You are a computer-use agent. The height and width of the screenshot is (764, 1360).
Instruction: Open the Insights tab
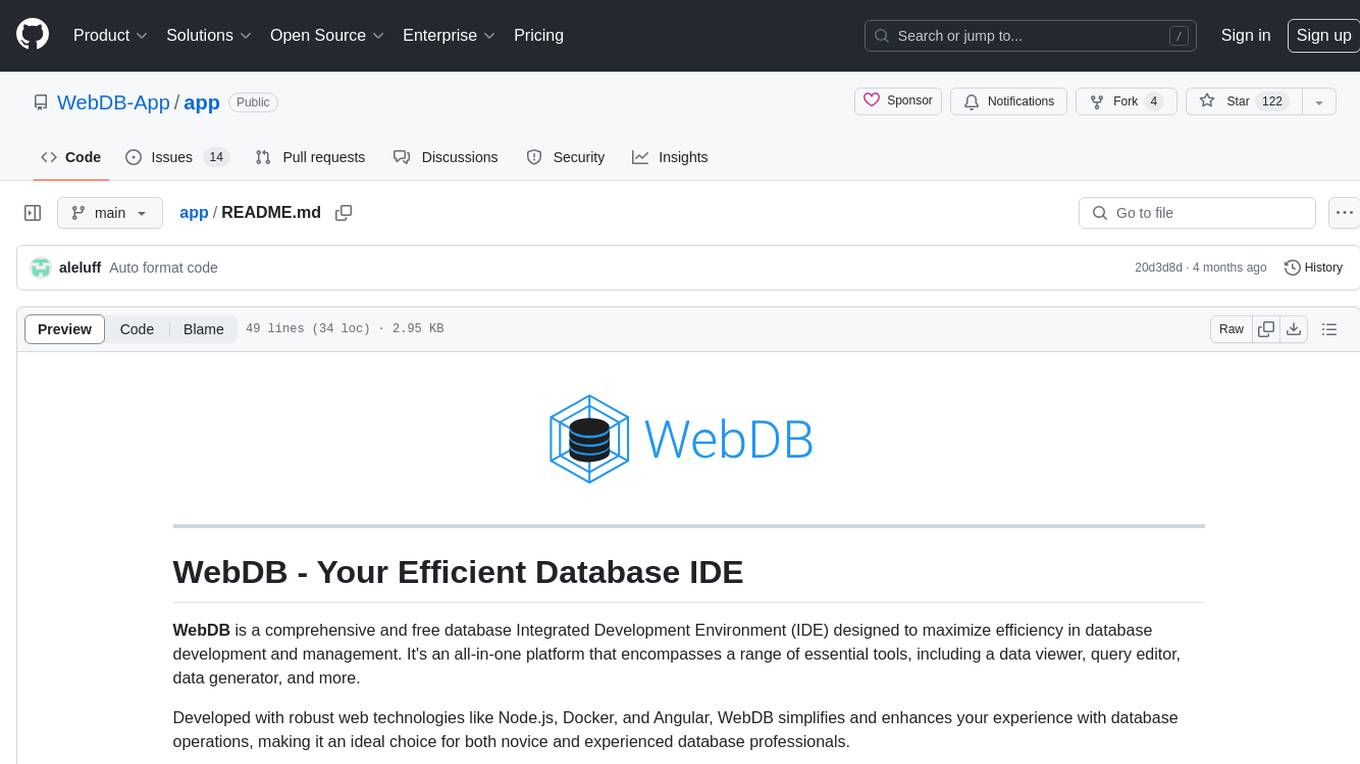[670, 157]
